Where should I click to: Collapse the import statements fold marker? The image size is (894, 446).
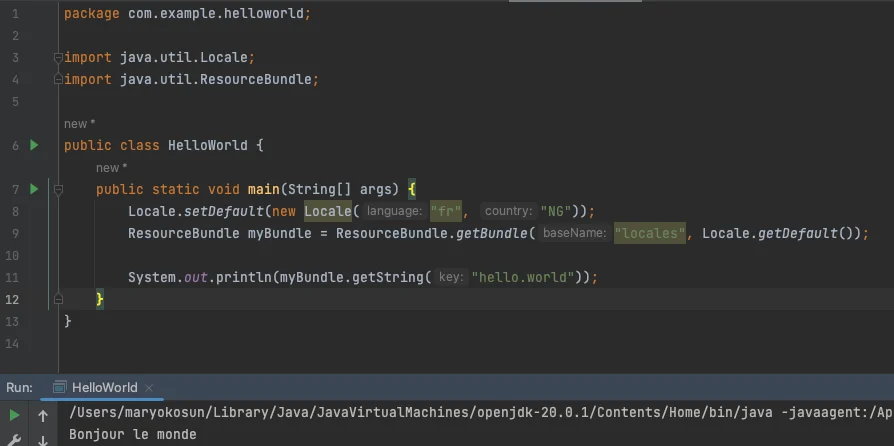(59, 57)
